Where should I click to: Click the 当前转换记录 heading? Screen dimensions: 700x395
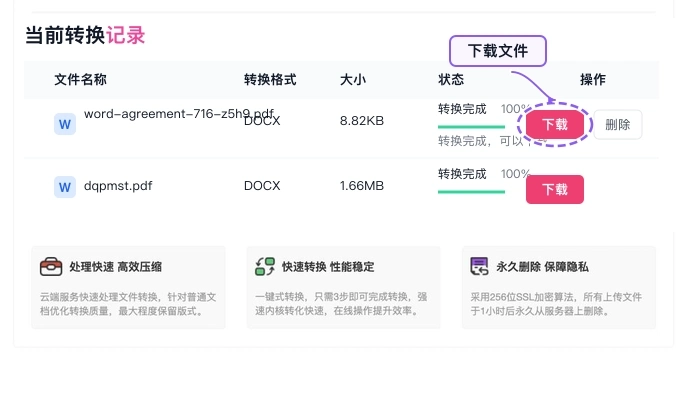coord(85,35)
